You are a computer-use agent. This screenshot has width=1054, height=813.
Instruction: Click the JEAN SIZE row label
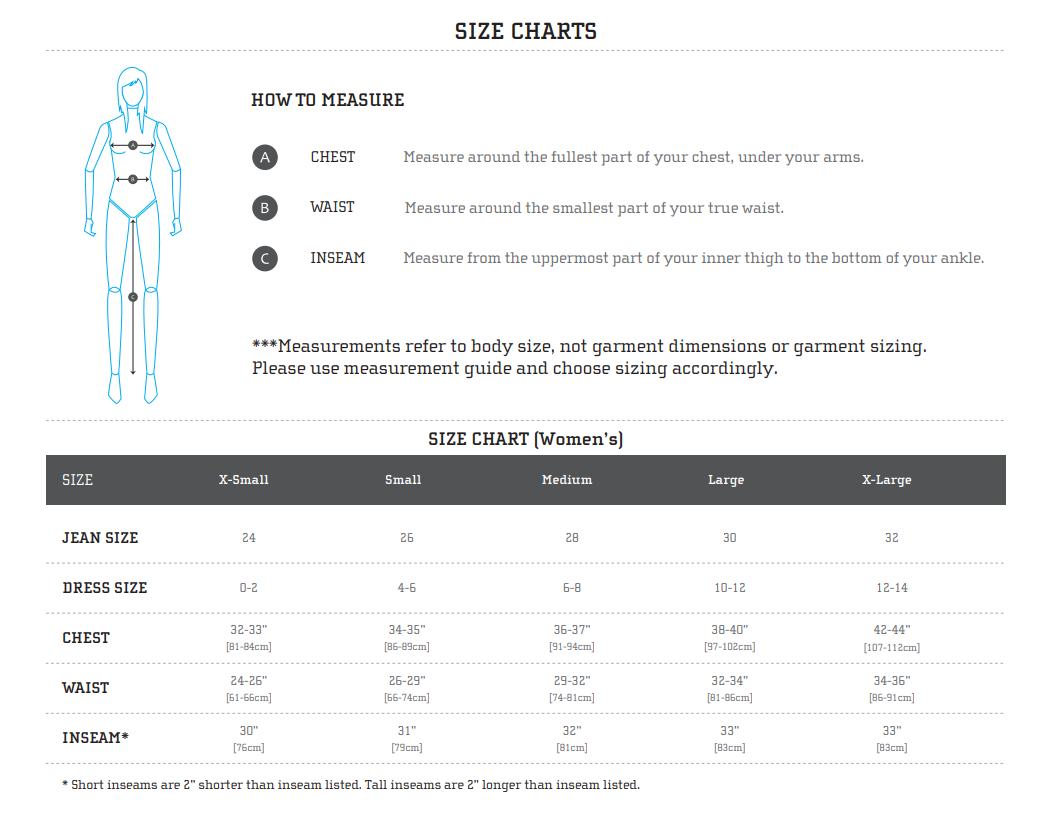pyautogui.click(x=100, y=538)
